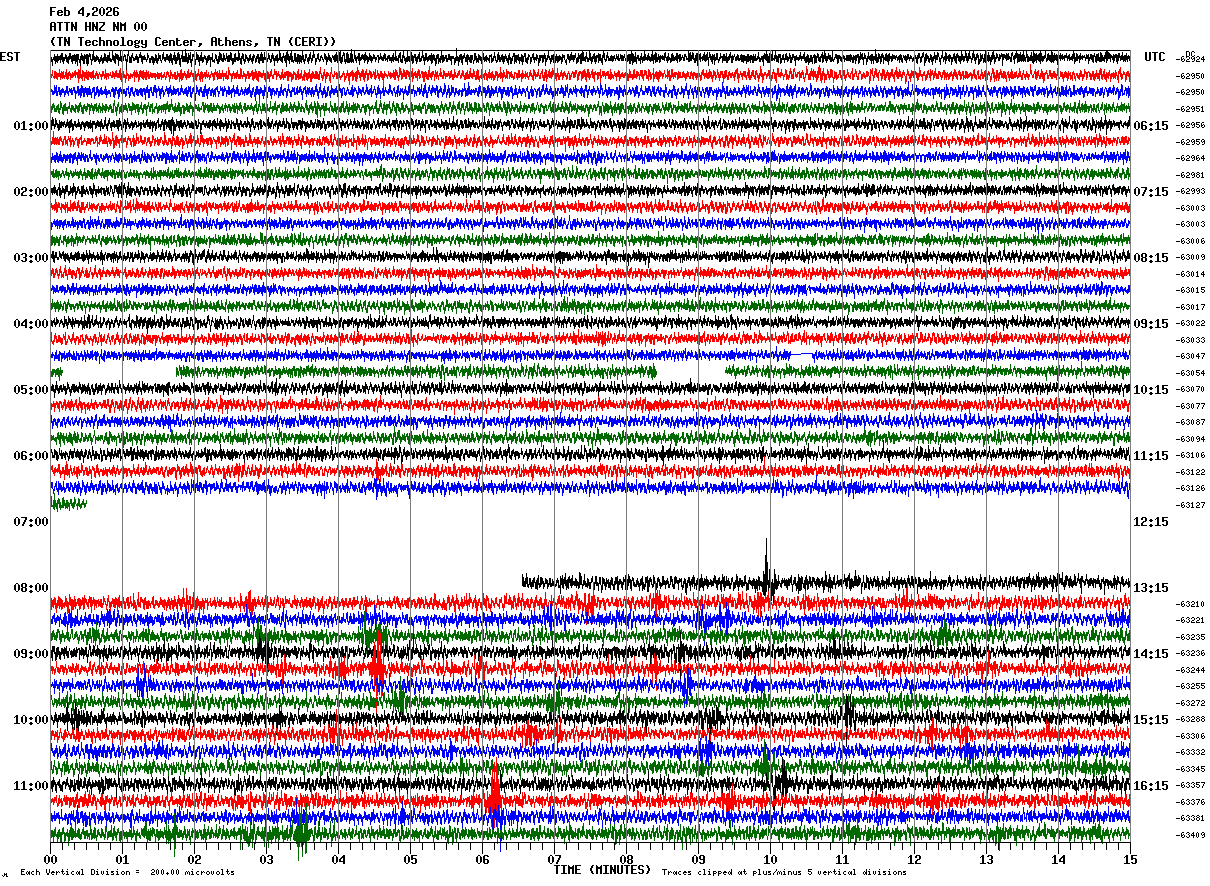This screenshot has width=1210, height=886.
Task: Click the -63357 DC offset value
Action: tap(1191, 785)
